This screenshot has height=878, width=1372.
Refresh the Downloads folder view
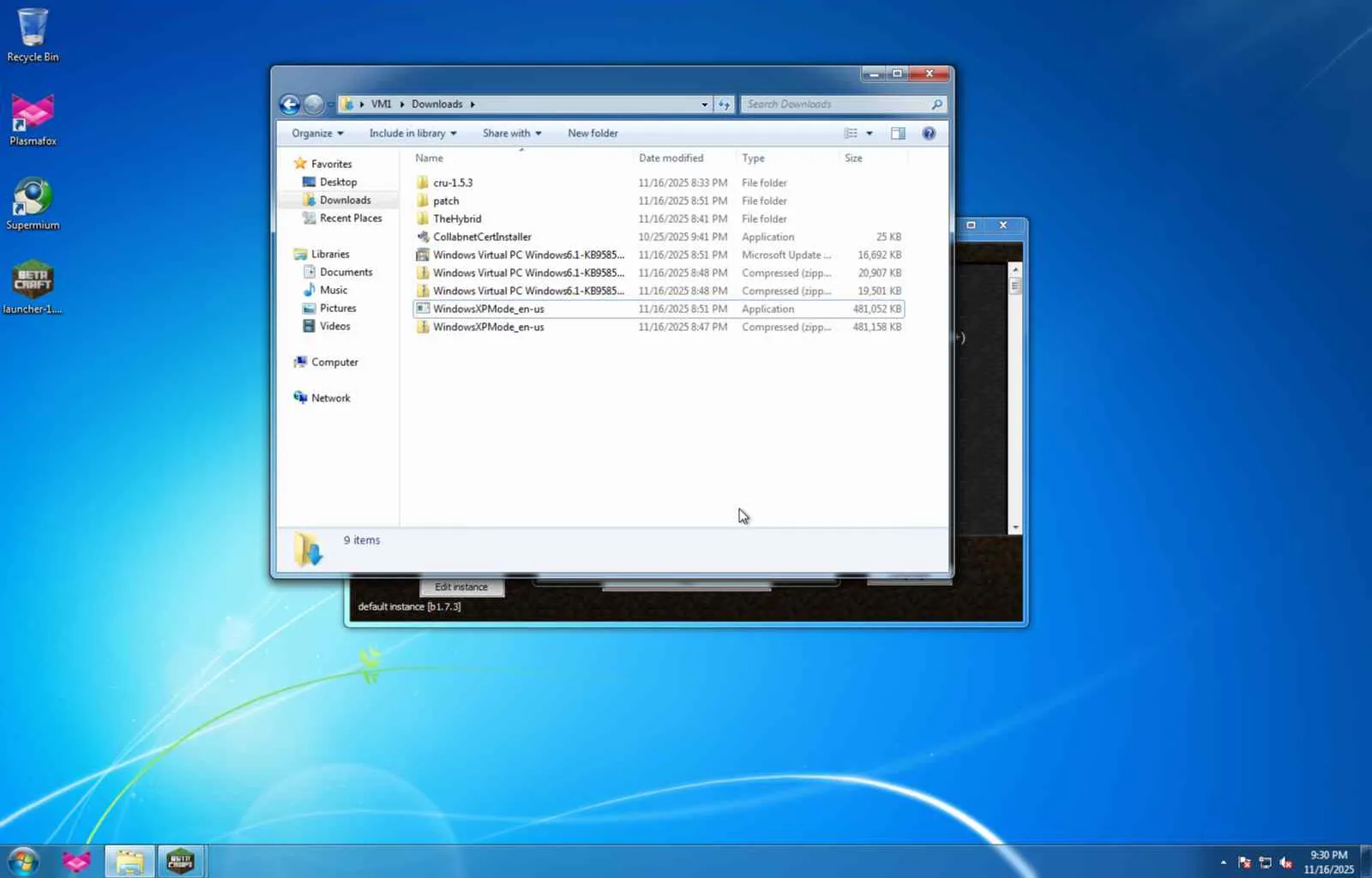(x=725, y=105)
